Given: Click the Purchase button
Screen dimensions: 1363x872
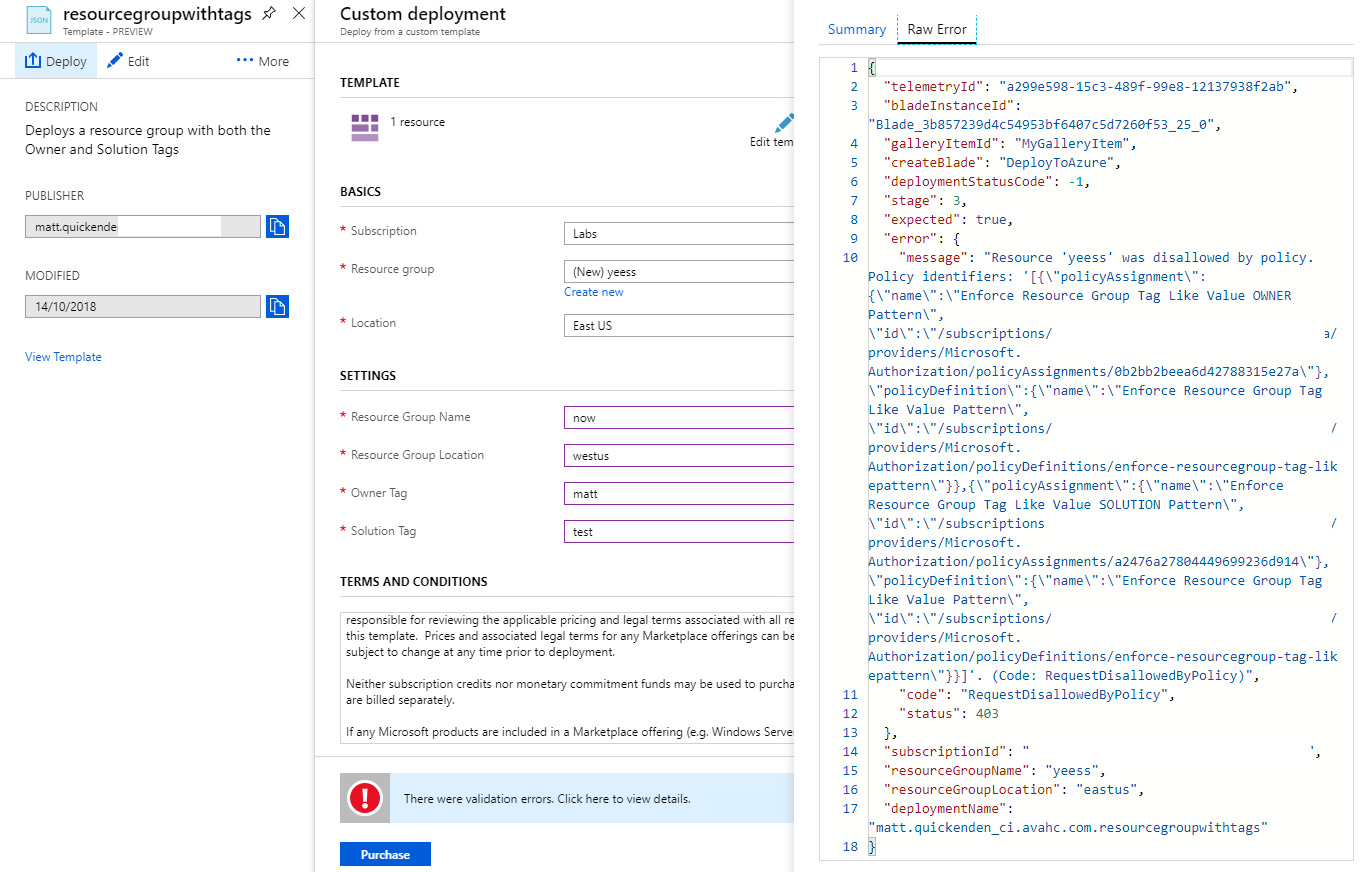Looking at the screenshot, I should (x=385, y=854).
